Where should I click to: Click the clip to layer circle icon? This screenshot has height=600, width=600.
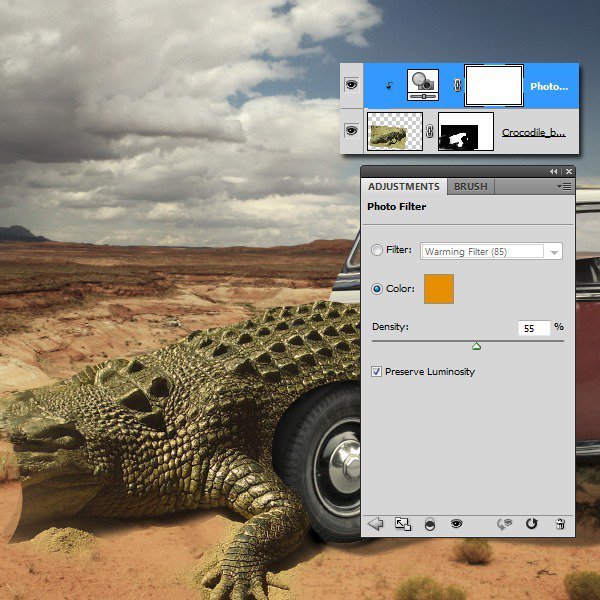coord(430,524)
